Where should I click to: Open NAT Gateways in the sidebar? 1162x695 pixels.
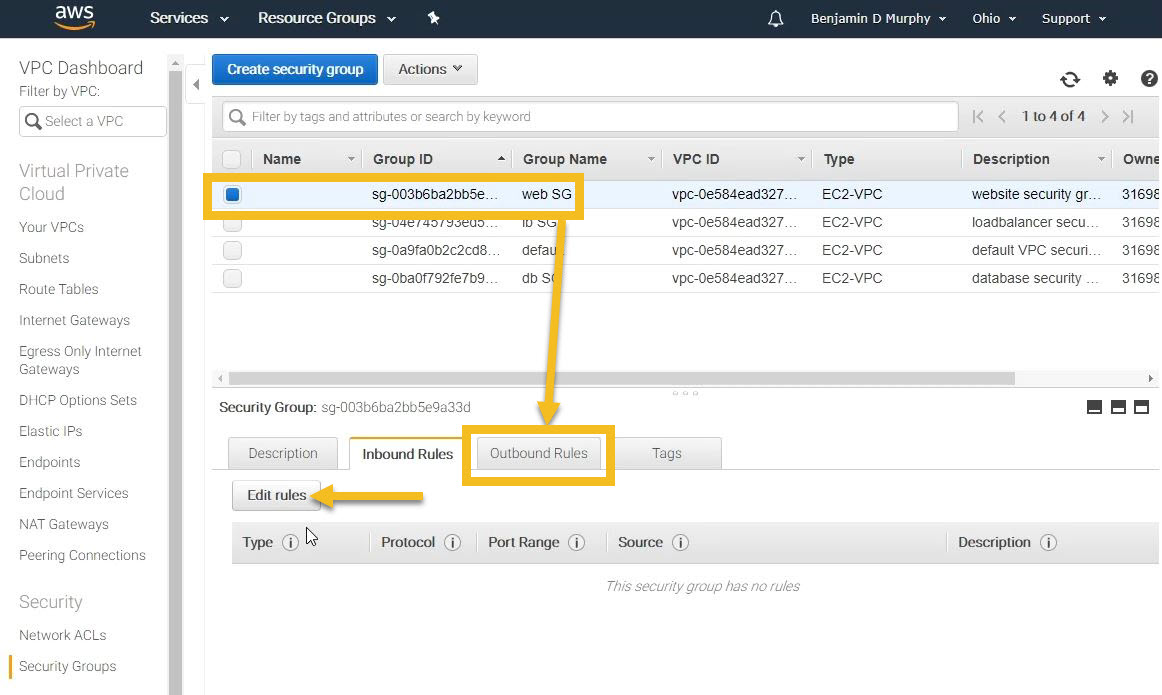(64, 525)
